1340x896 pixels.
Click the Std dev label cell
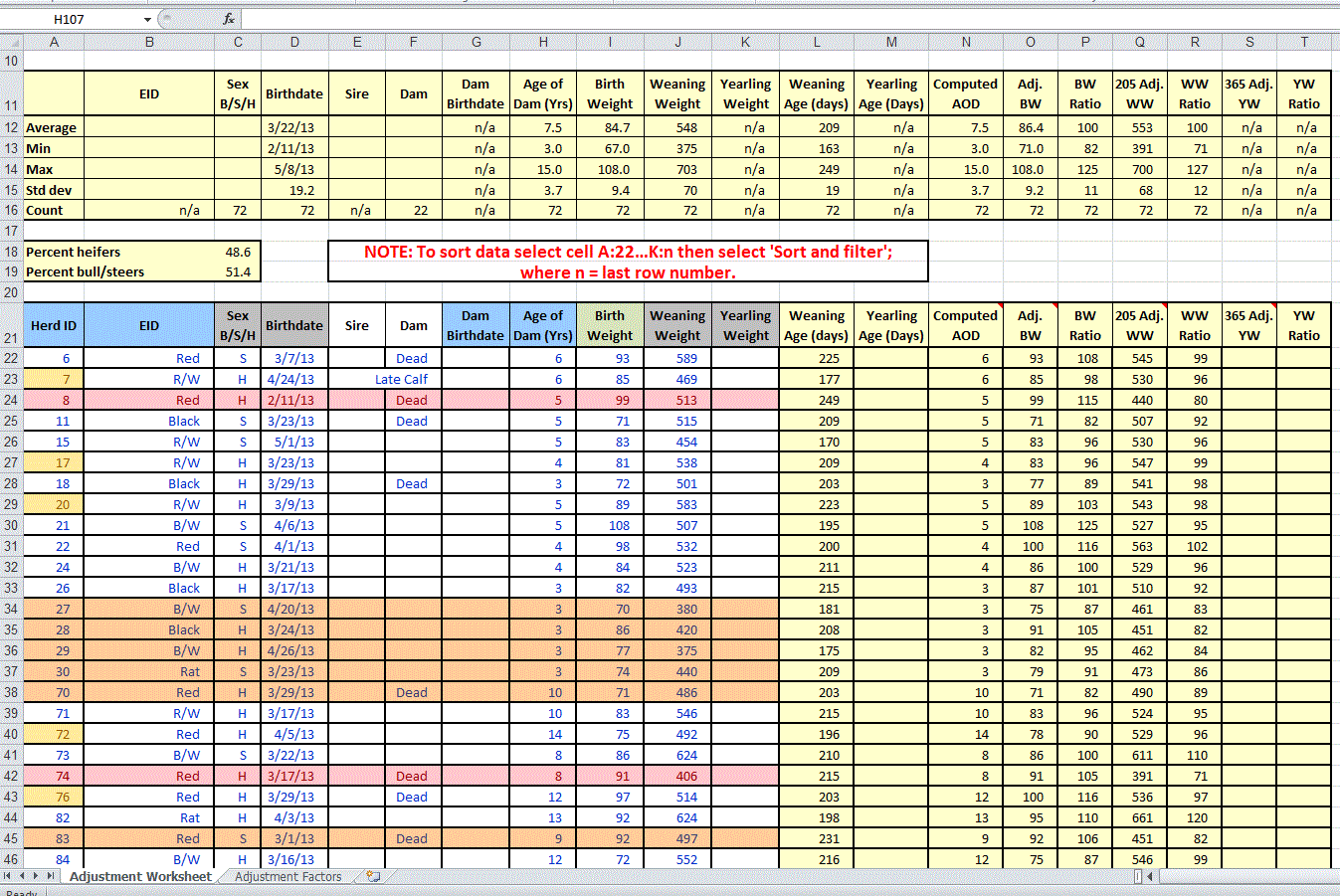click(54, 190)
